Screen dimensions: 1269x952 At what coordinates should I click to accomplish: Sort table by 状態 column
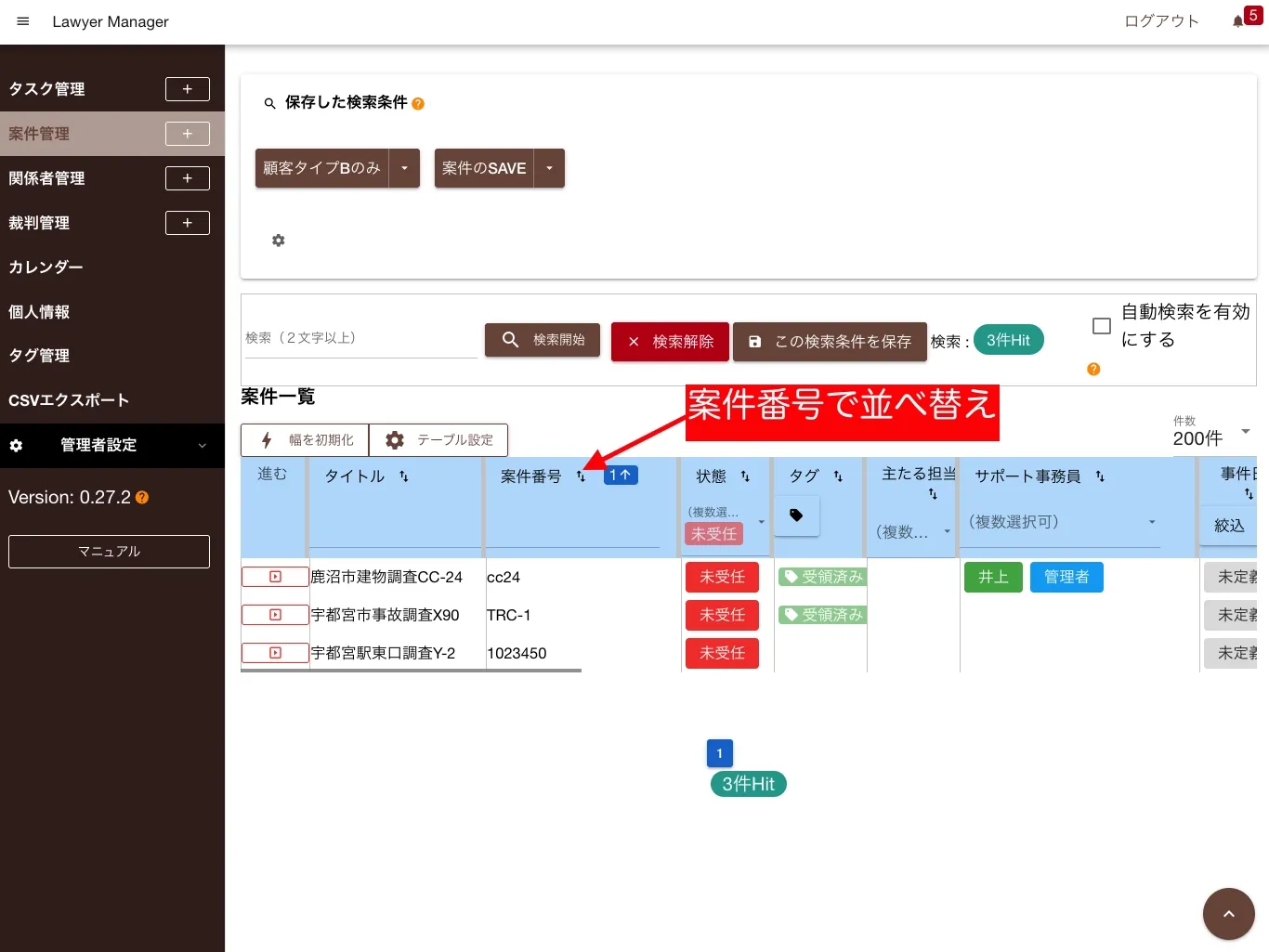(x=745, y=476)
